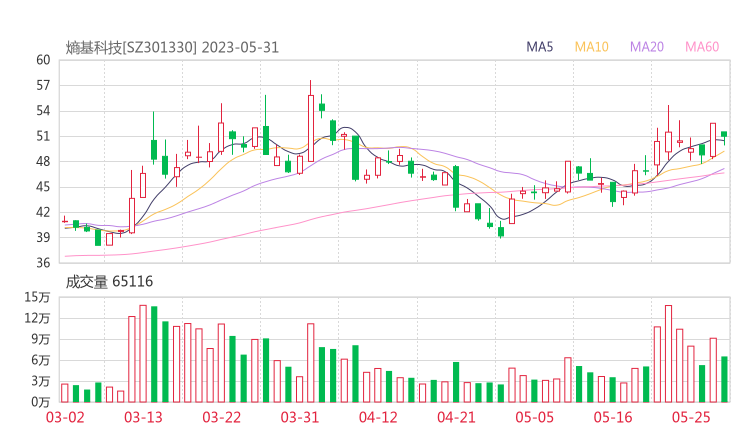Click the 3万 volume axis label
This screenshot has width=740, height=440.
(x=41, y=381)
